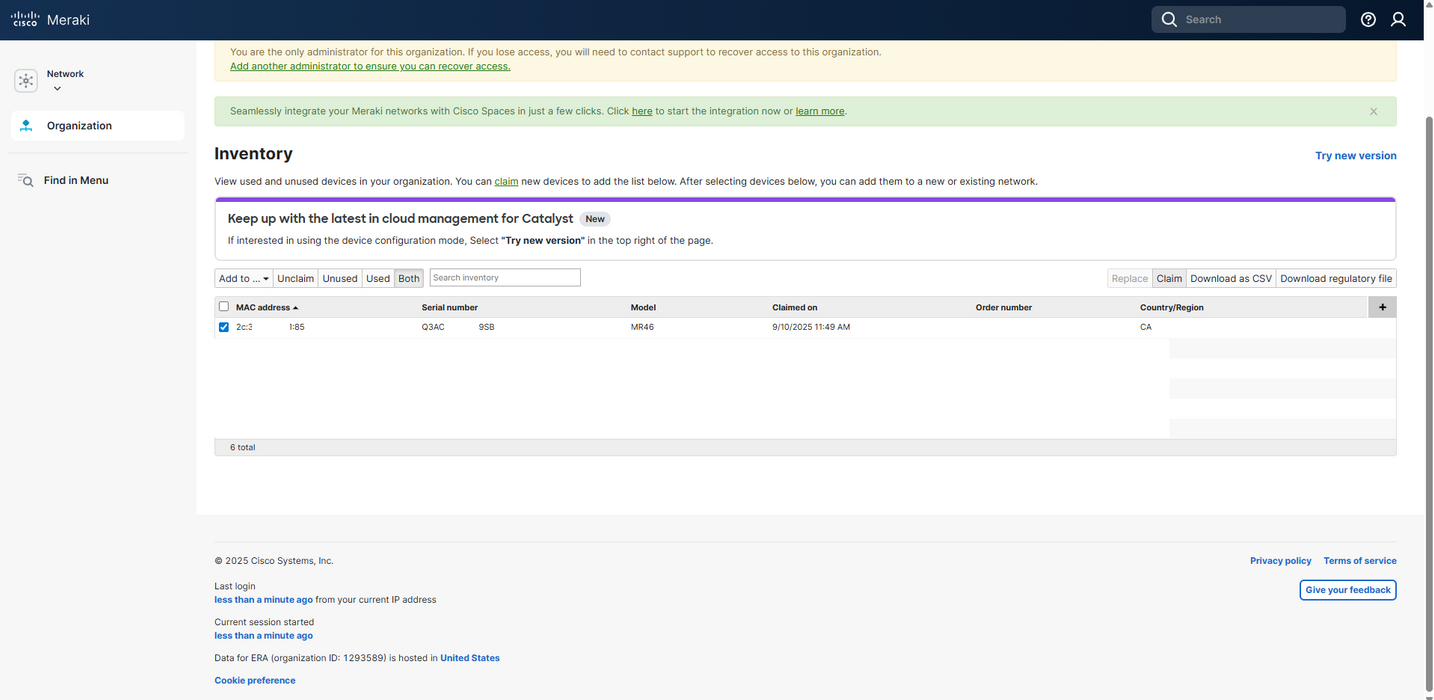Dismiss the Cisco Spaces integration banner

click(x=1373, y=111)
